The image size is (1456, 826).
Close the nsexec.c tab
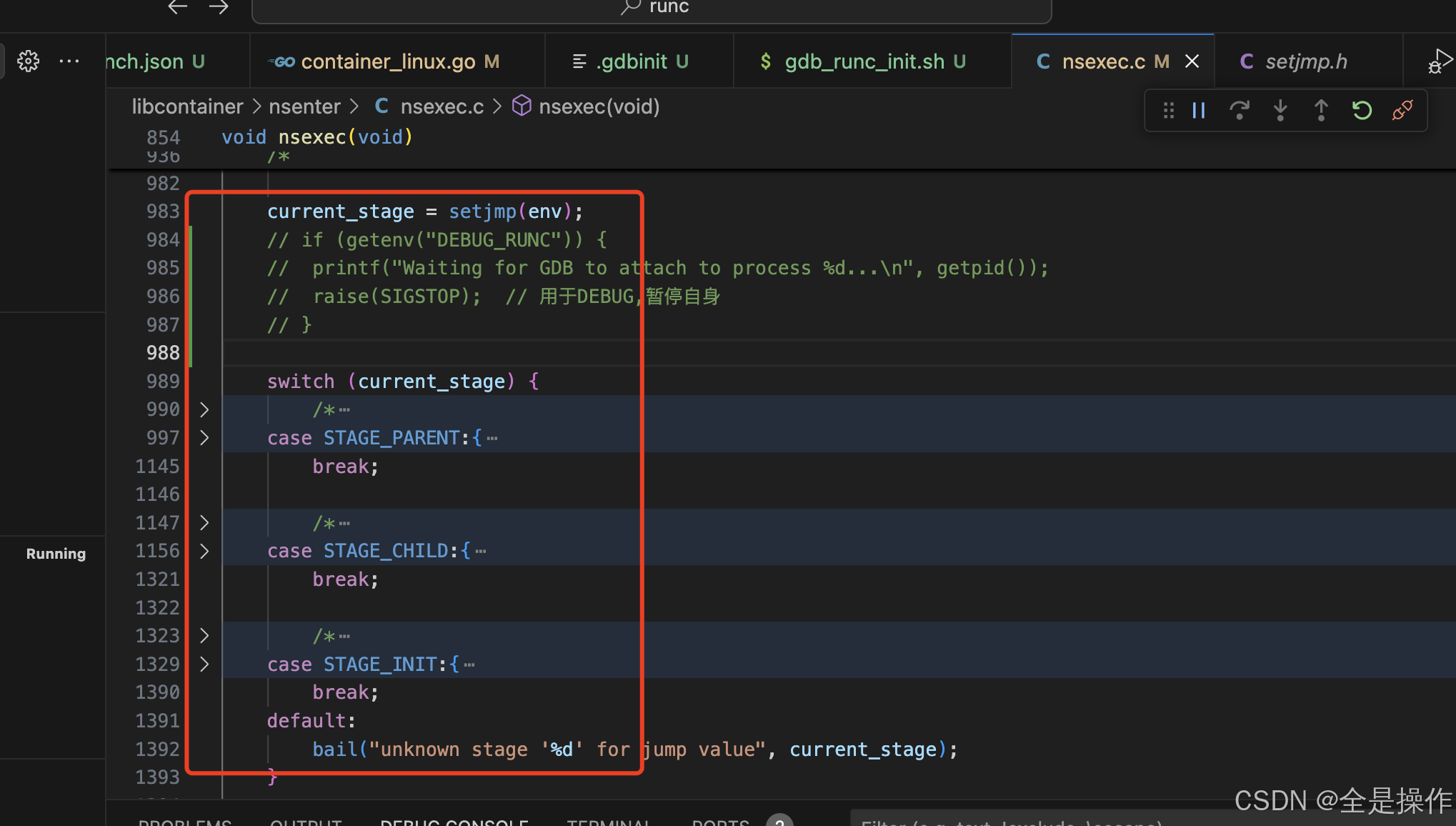1192,61
